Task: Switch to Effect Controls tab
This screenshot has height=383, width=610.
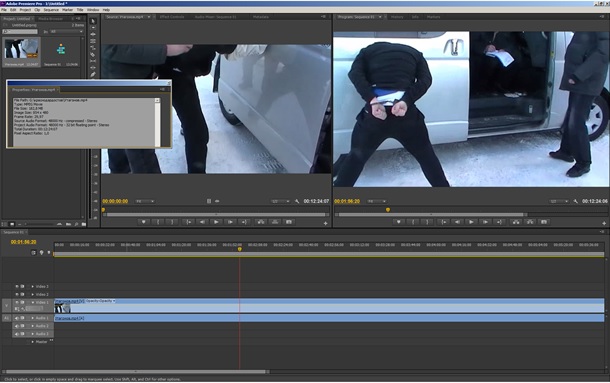Action: 172,17
